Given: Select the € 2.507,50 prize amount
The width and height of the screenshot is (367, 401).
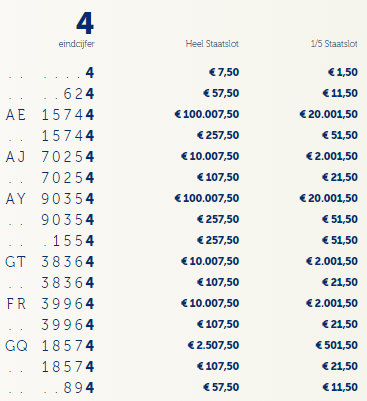Looking at the screenshot, I should (x=213, y=345).
